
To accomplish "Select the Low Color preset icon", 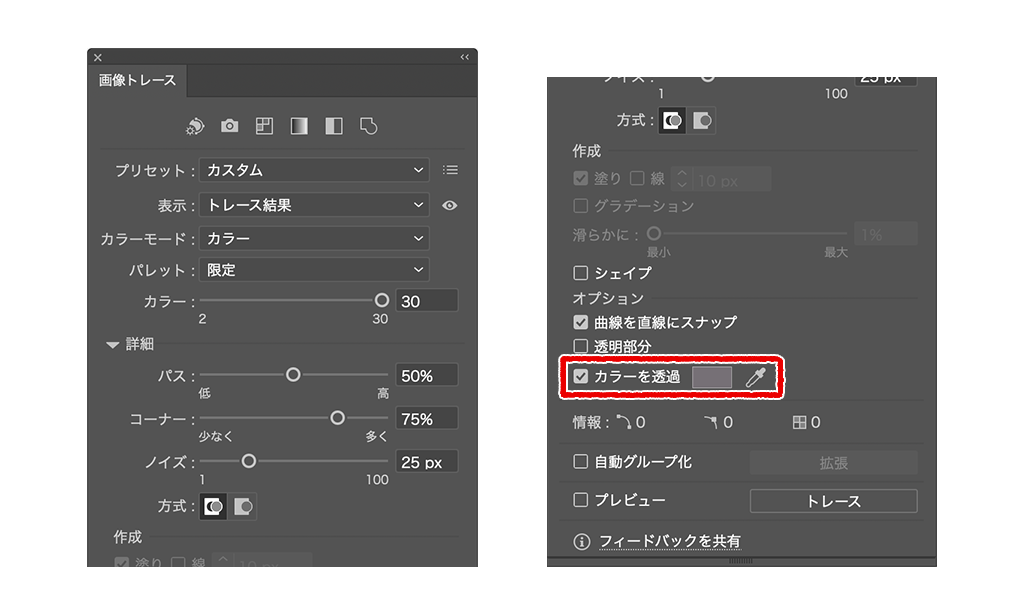I will point(264,126).
